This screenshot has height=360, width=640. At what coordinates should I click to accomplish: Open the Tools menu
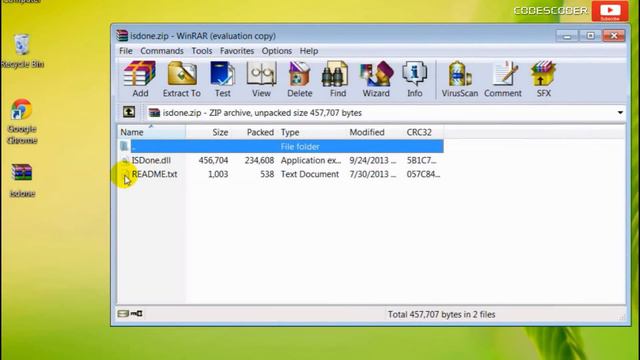point(202,51)
